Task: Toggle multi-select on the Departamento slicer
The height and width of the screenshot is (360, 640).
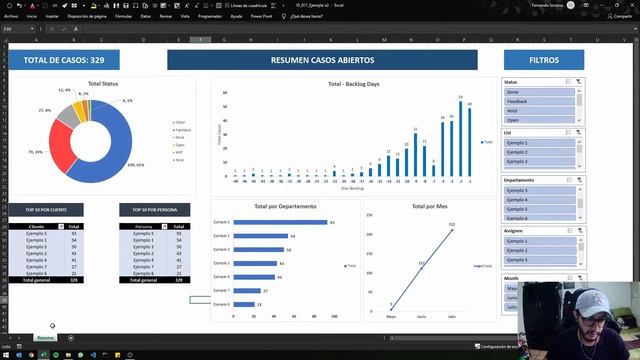Action: tap(569, 180)
